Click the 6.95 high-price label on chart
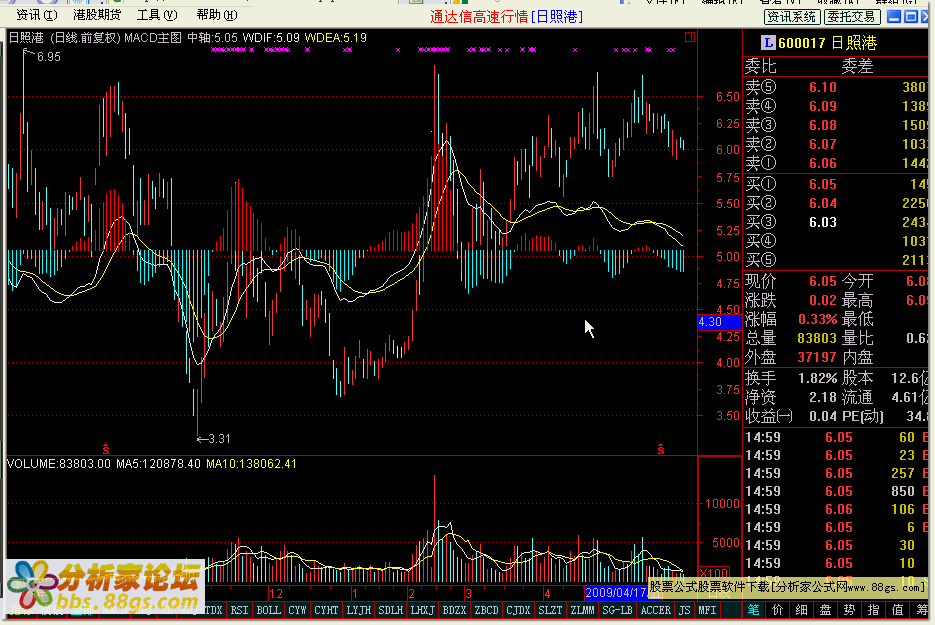 (x=48, y=57)
